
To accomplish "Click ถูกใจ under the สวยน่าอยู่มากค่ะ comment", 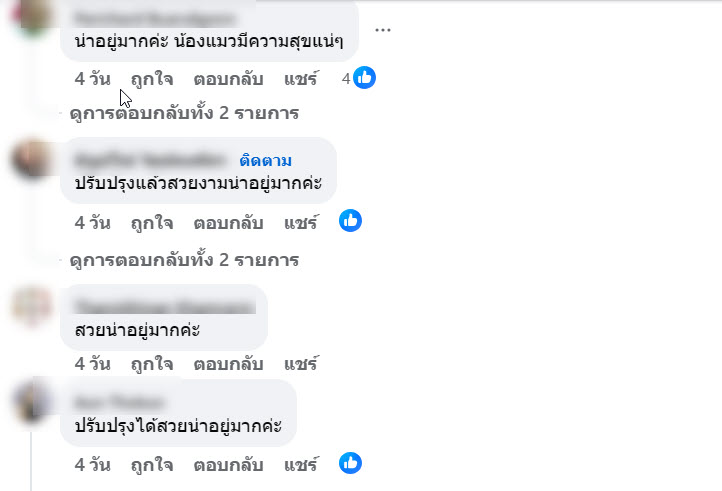I will (x=152, y=362).
